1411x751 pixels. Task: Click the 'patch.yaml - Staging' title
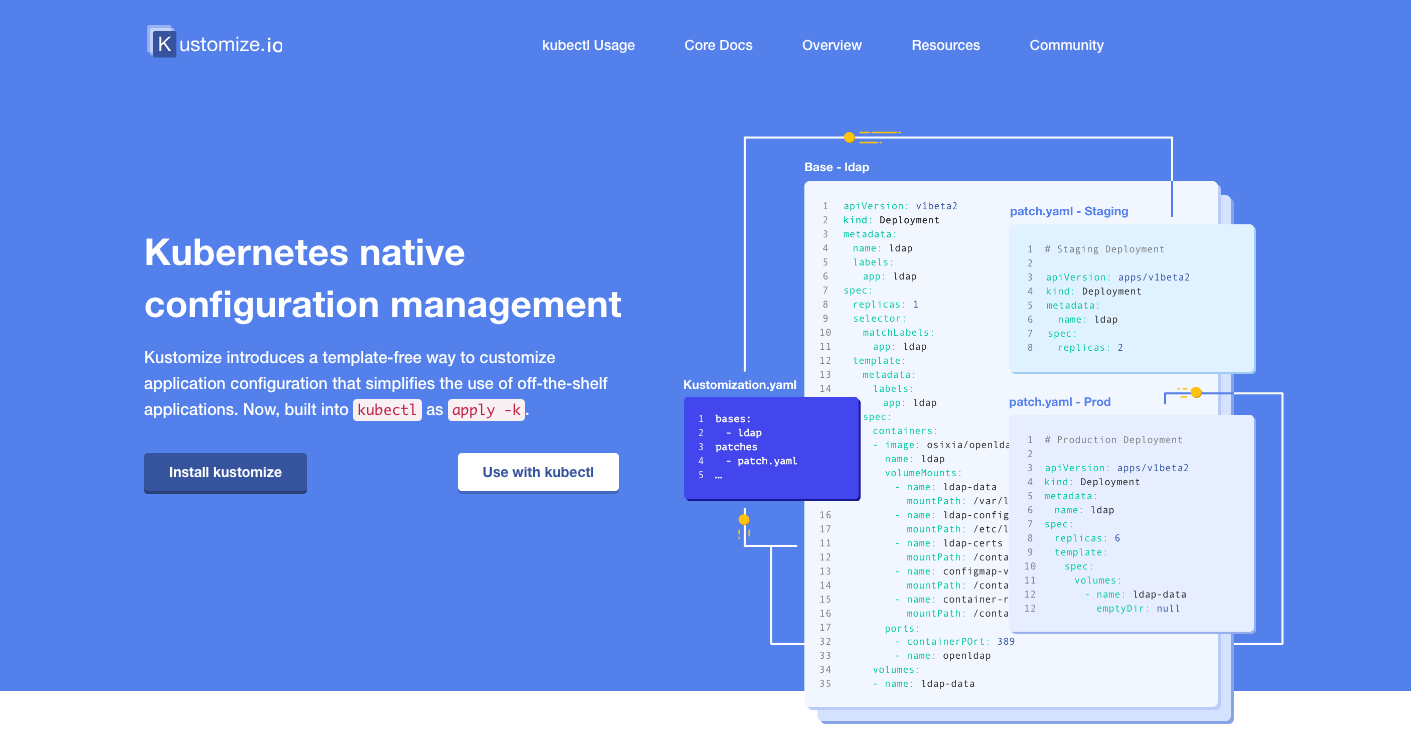point(1069,211)
